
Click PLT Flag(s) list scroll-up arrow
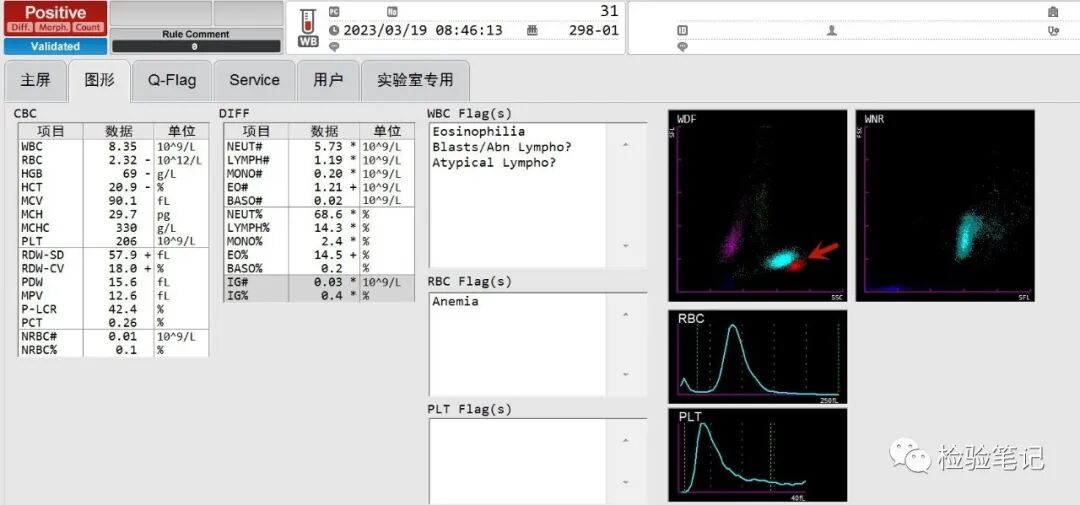pos(625,440)
